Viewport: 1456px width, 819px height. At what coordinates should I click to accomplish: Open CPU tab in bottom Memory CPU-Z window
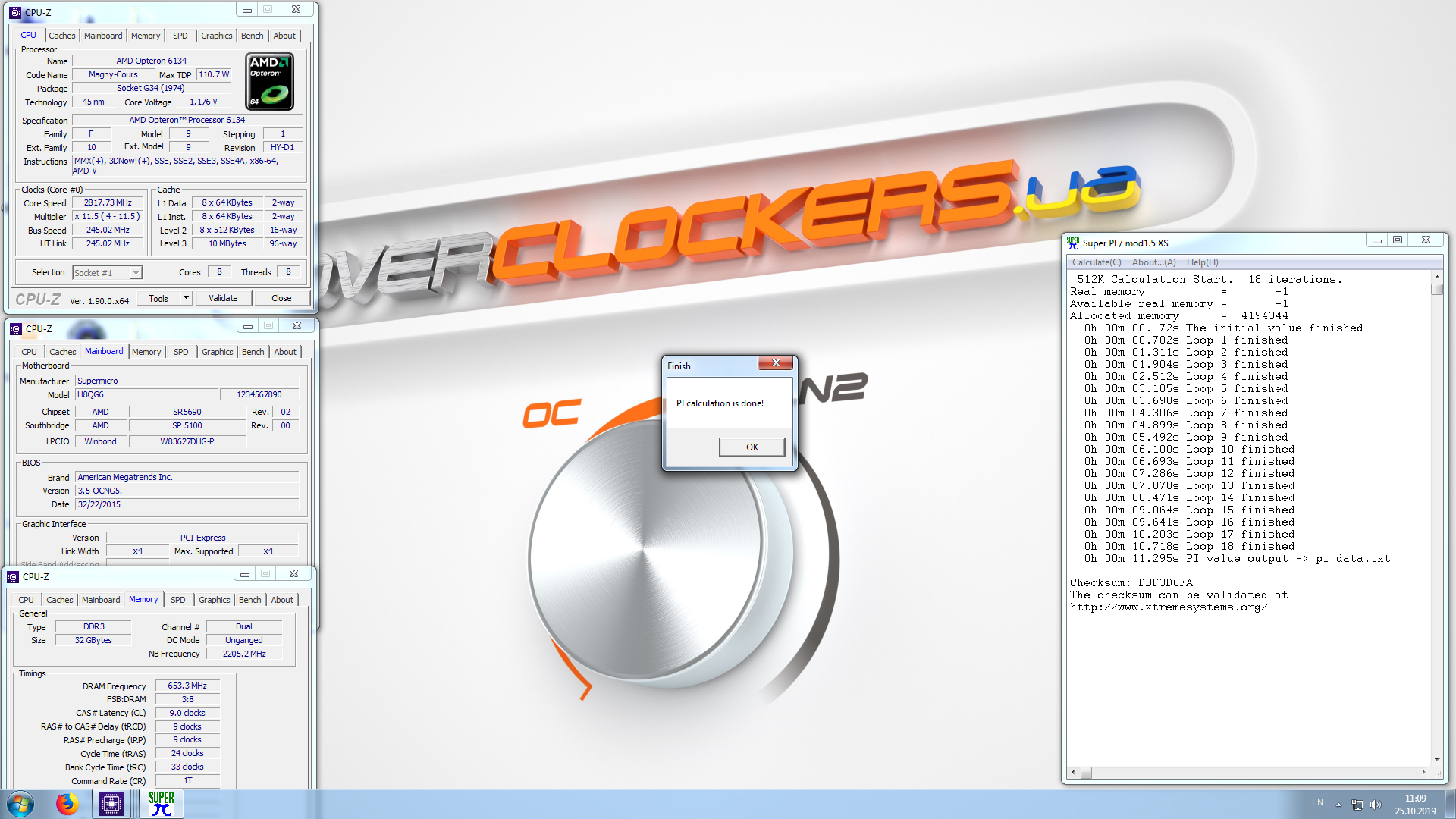point(26,600)
